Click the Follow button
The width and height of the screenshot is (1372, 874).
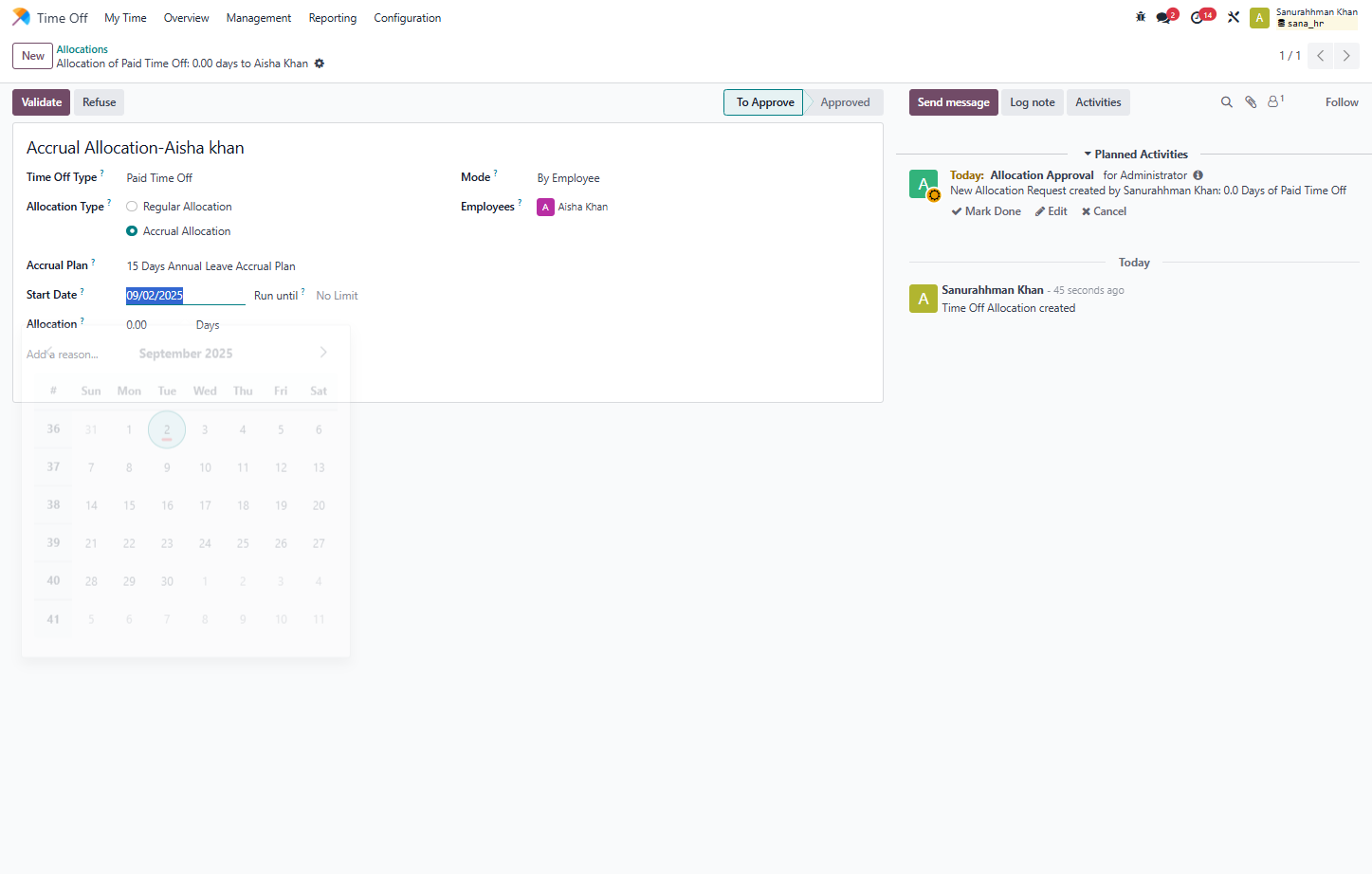[1342, 102]
